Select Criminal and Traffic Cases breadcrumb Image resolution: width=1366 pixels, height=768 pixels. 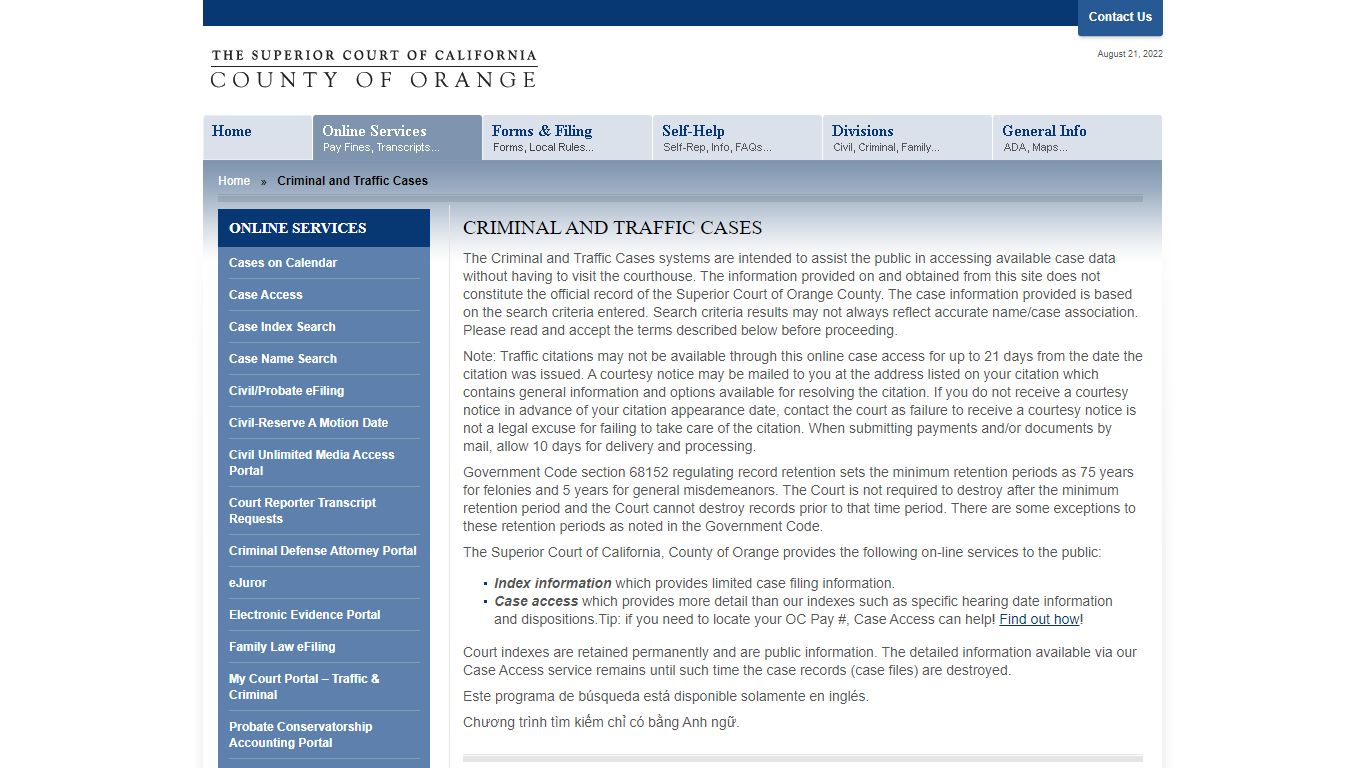pos(352,180)
